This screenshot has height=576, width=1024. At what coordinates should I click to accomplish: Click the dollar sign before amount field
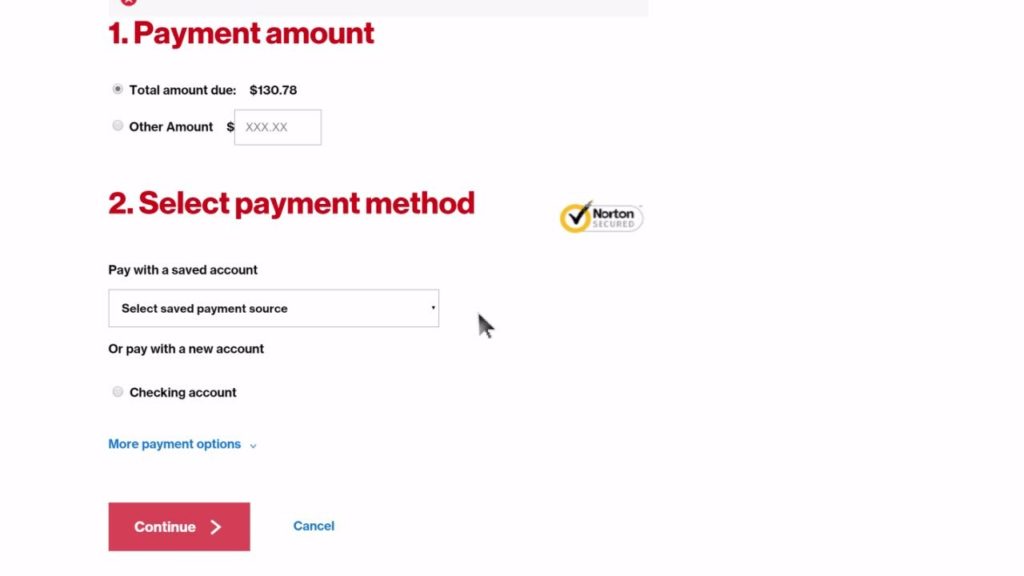click(230, 127)
